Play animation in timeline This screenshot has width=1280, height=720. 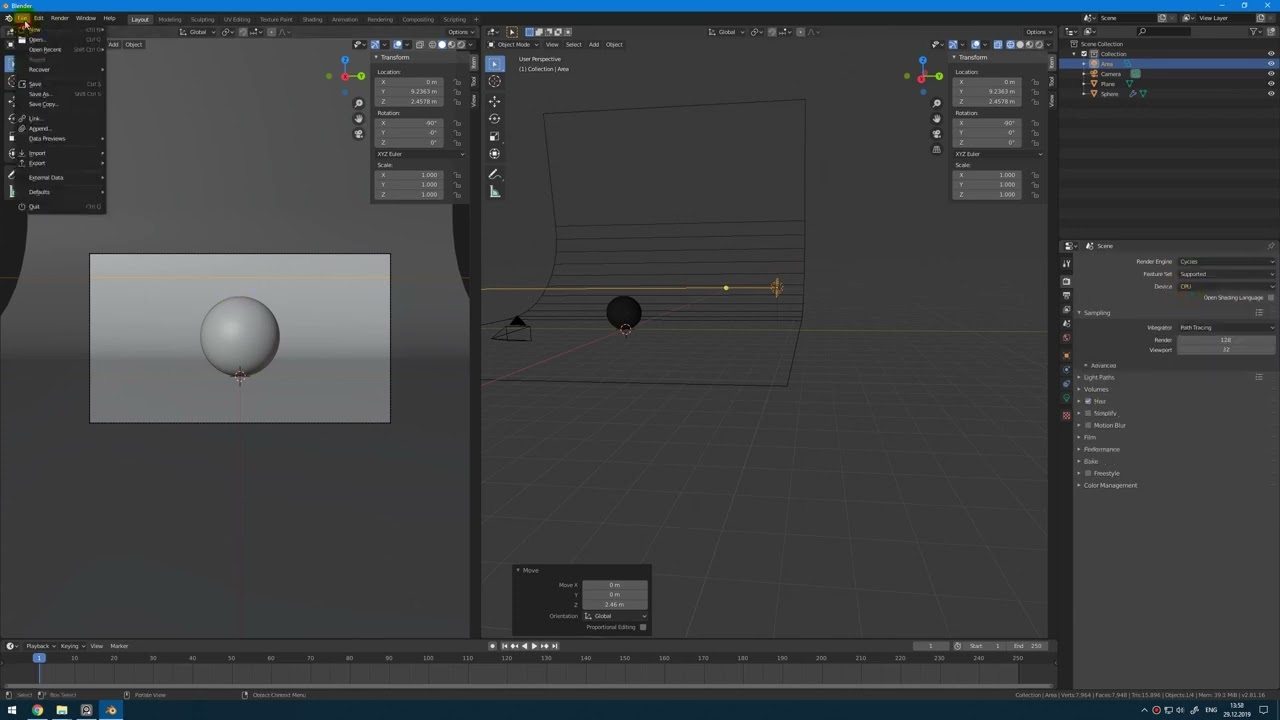point(534,646)
